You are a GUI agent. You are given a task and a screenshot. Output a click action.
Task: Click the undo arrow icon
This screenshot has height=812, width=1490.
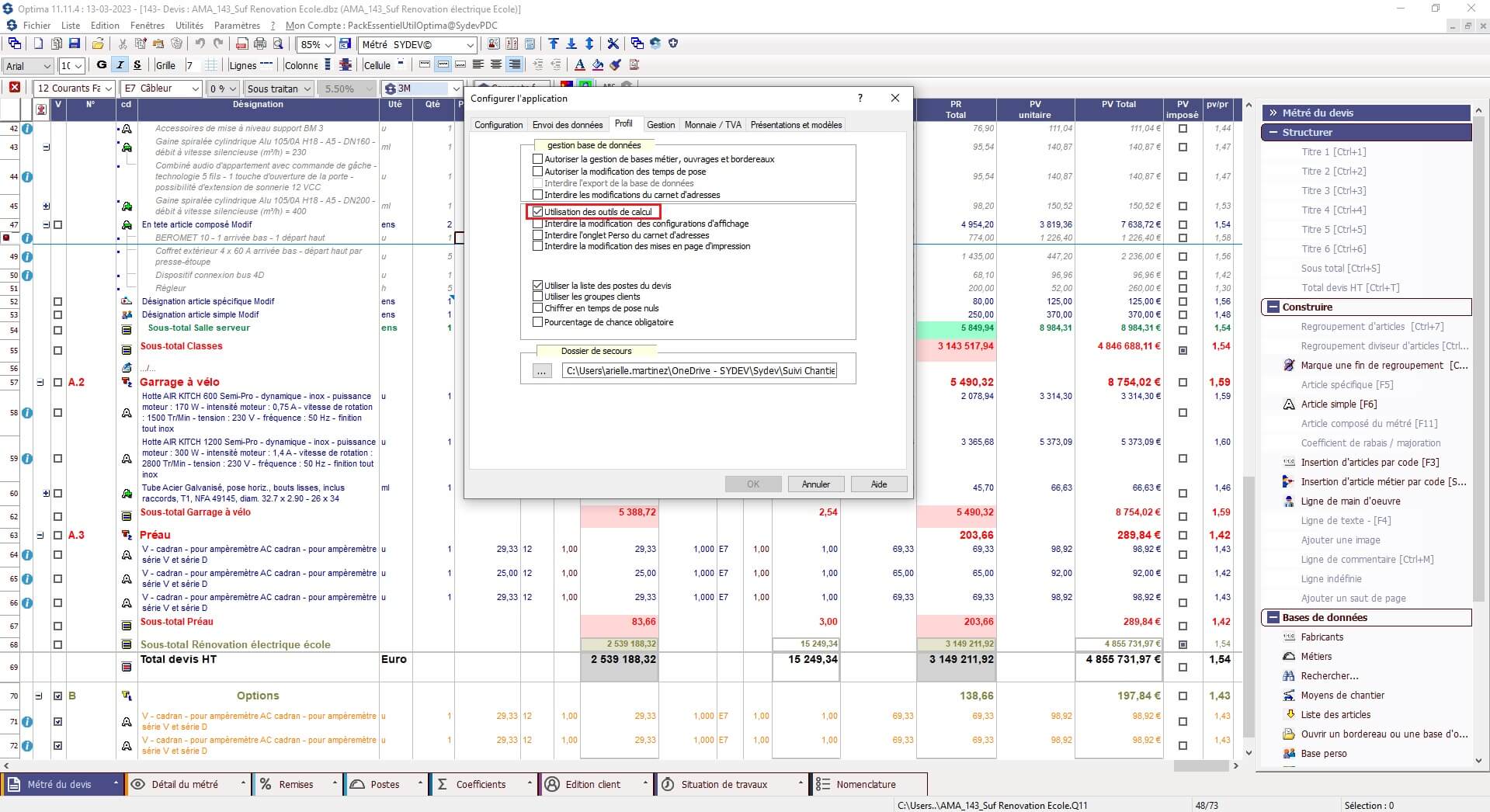click(200, 43)
